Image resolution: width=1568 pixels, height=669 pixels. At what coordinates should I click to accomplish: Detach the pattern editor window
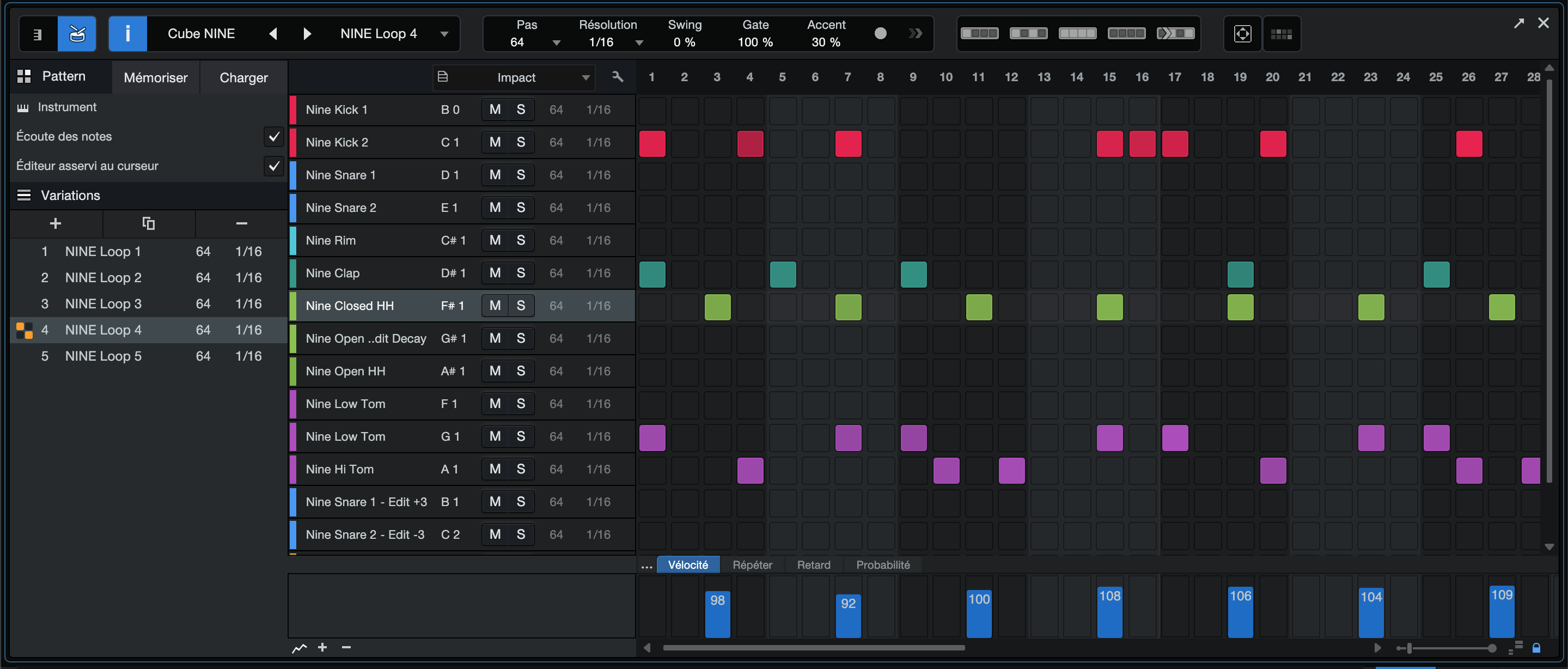[x=1520, y=23]
